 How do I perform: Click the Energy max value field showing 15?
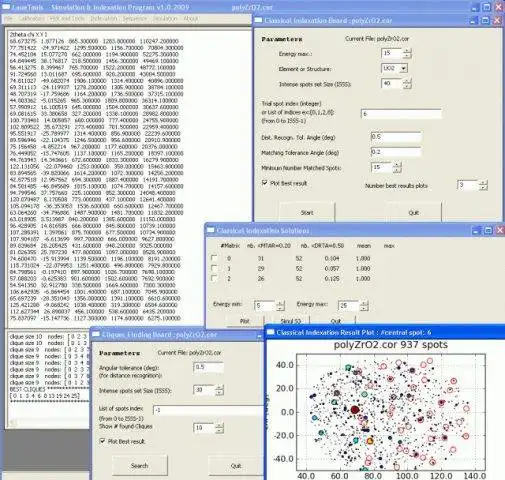[x=392, y=53]
